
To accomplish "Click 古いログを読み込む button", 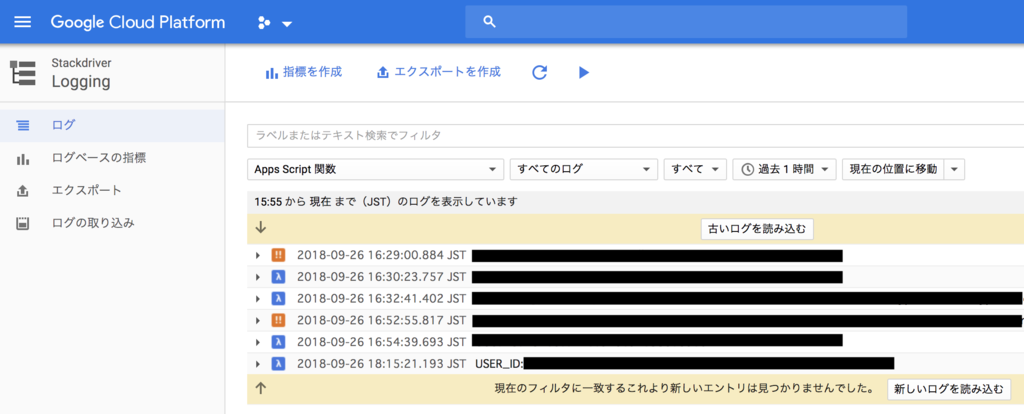I will coord(757,229).
